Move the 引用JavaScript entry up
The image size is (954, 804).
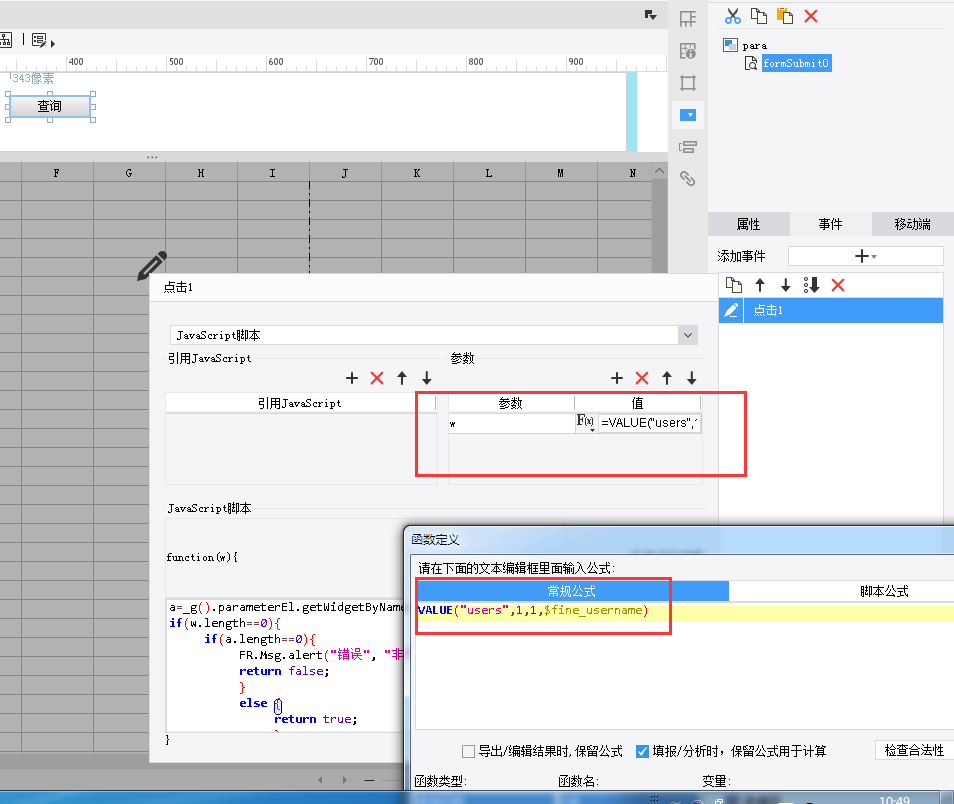tap(402, 378)
